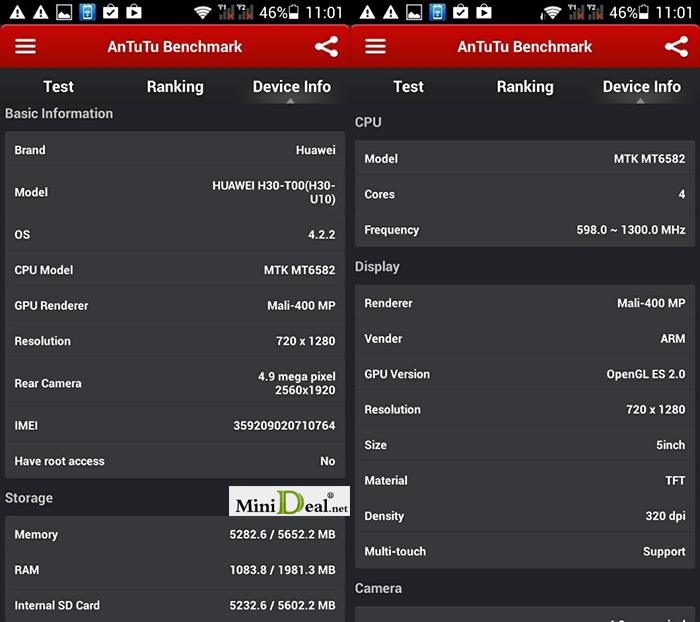The width and height of the screenshot is (700, 622).
Task: Tap the Cores row
Action: coord(525,194)
